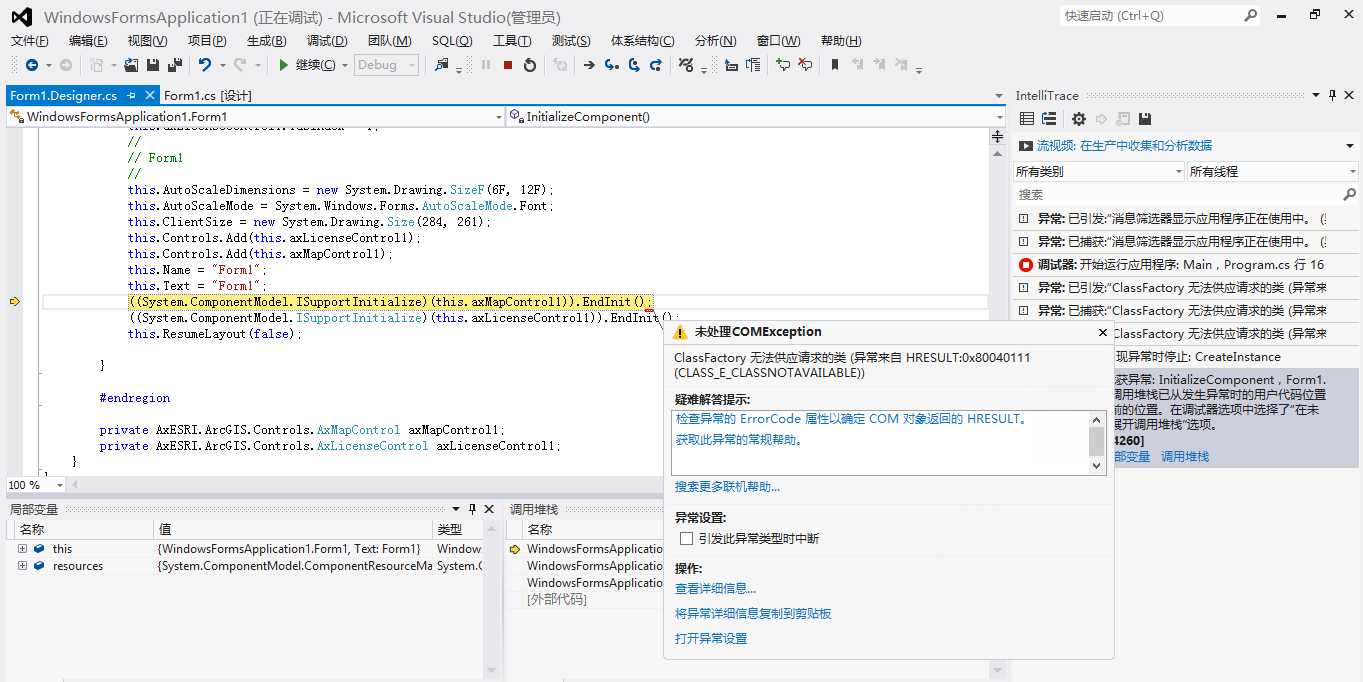Close the 未处理COMException dialog
Screen dimensions: 1363x682
pyautogui.click(x=1103, y=332)
